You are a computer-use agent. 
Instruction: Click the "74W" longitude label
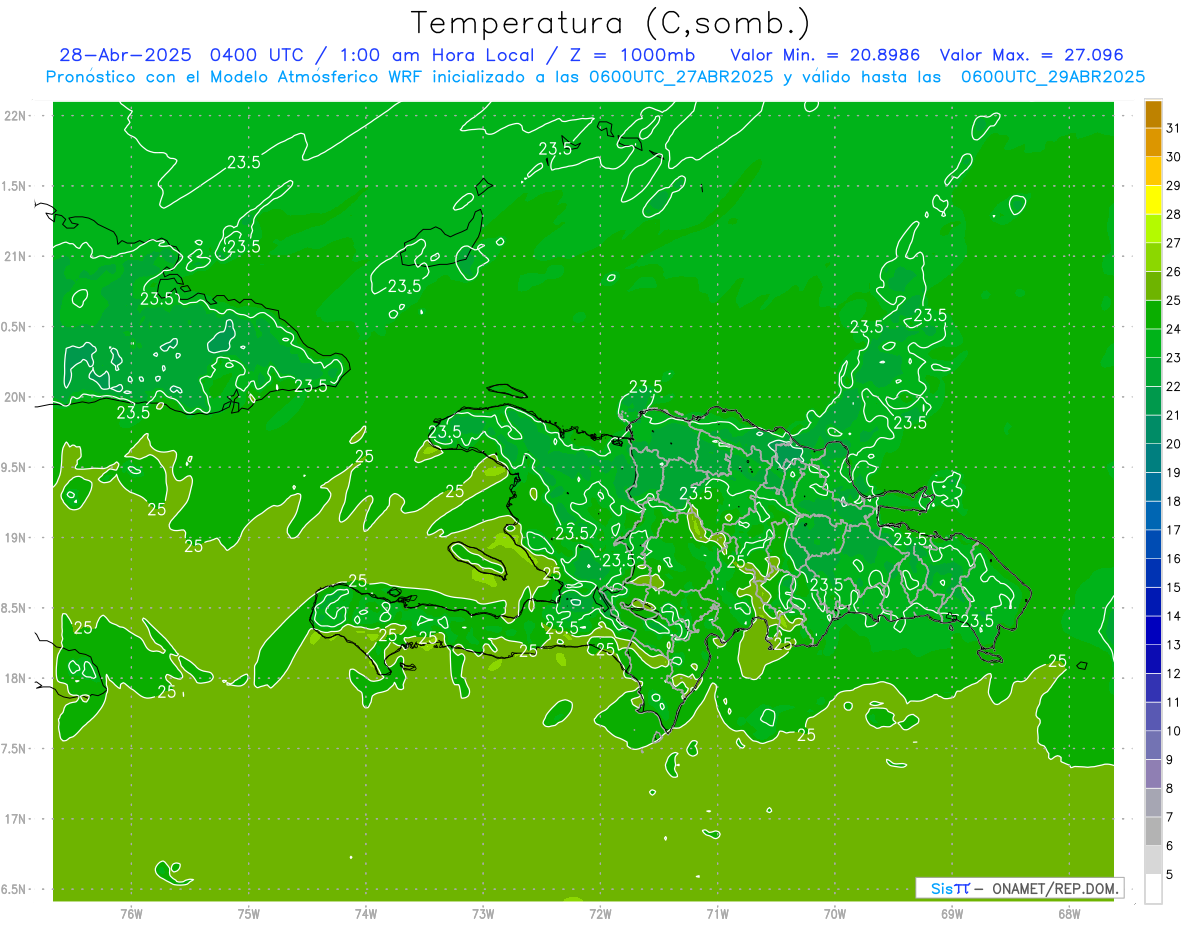366,913
